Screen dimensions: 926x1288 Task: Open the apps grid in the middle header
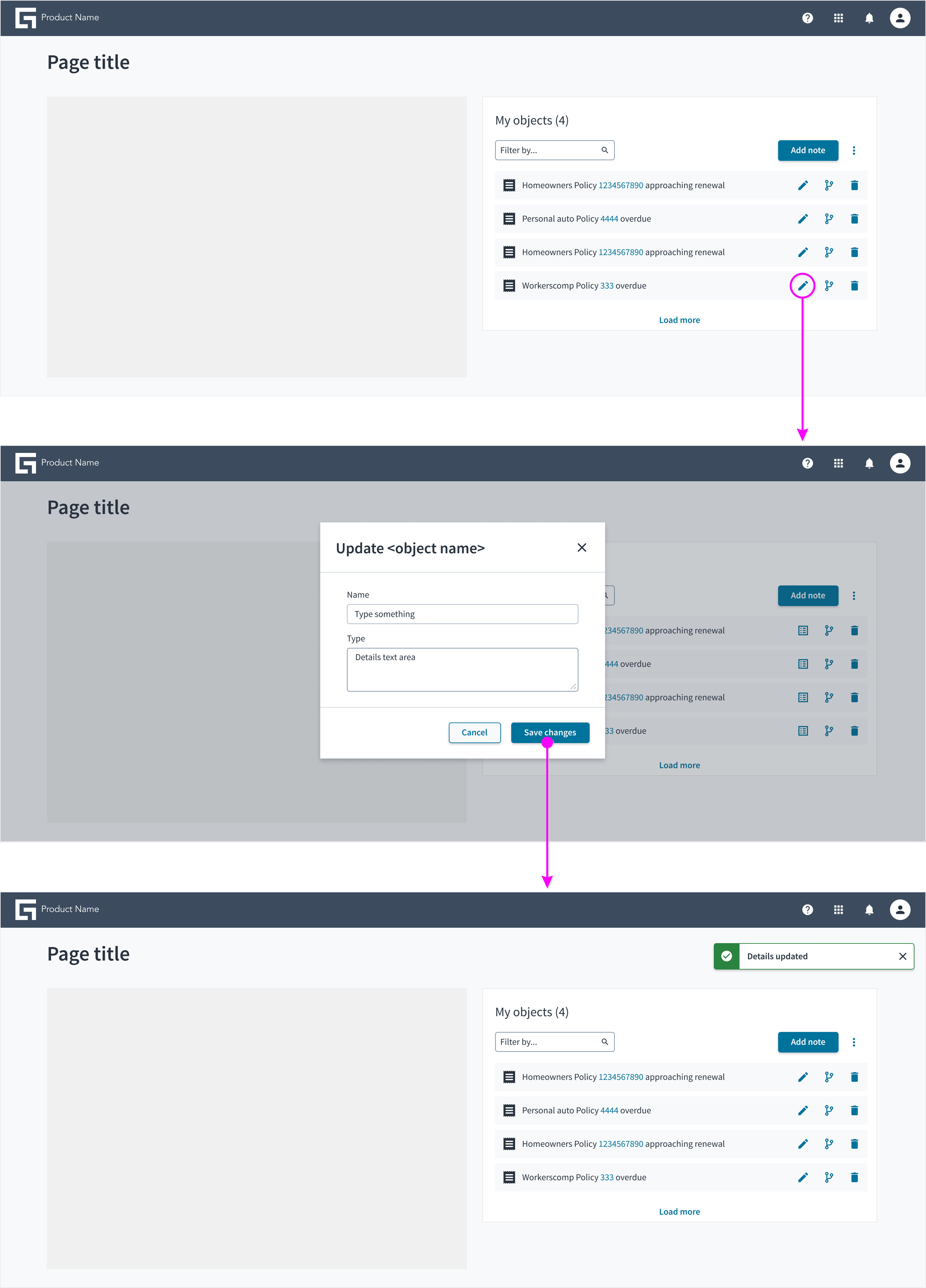pos(838,464)
